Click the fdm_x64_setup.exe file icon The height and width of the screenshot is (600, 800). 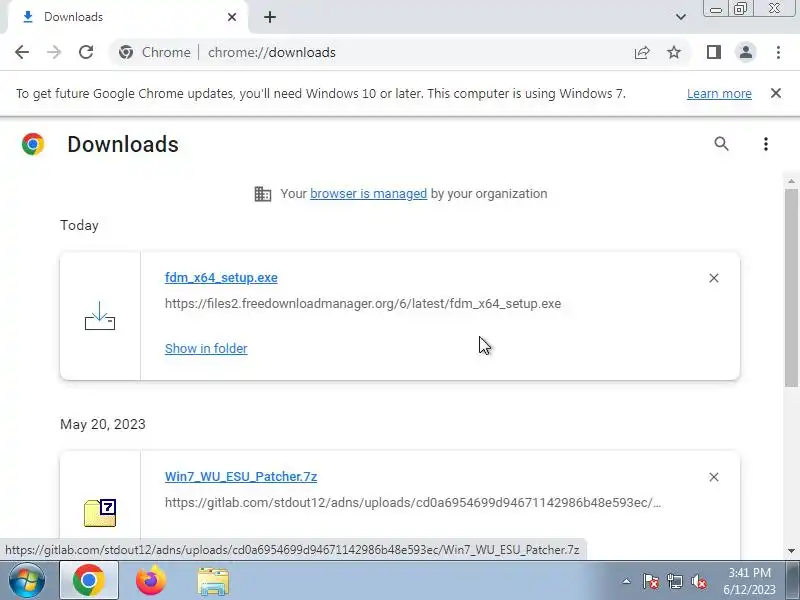click(x=100, y=316)
